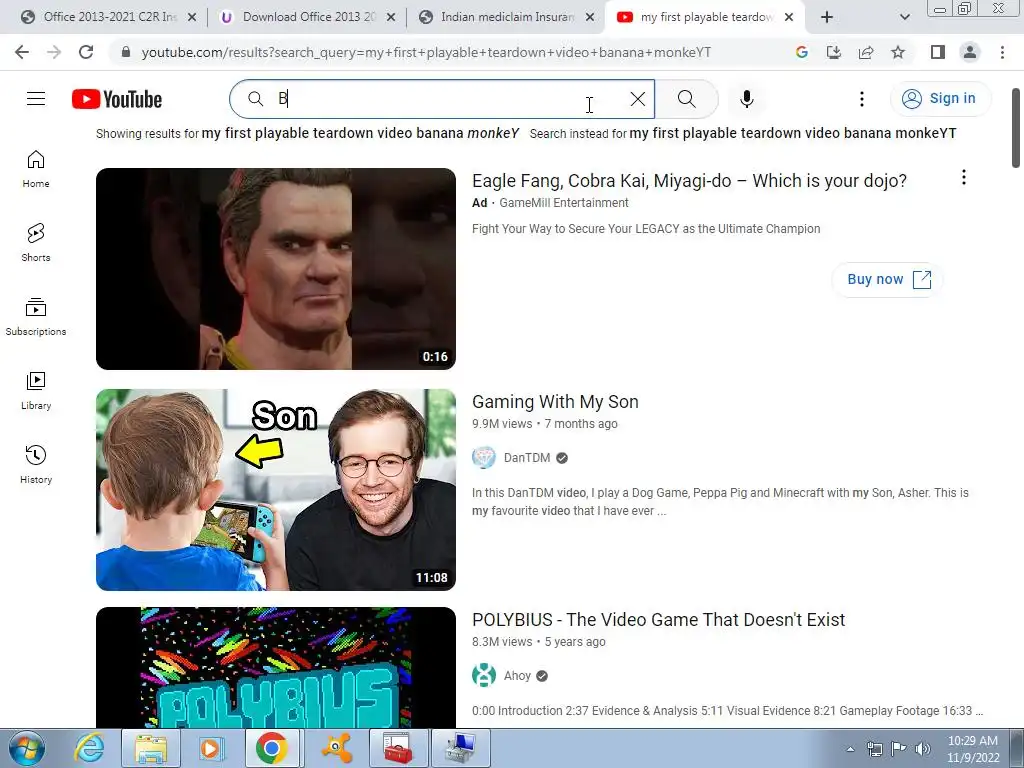Open Gaming With My Son video title
Screen dimensions: 1024x768
pos(555,402)
